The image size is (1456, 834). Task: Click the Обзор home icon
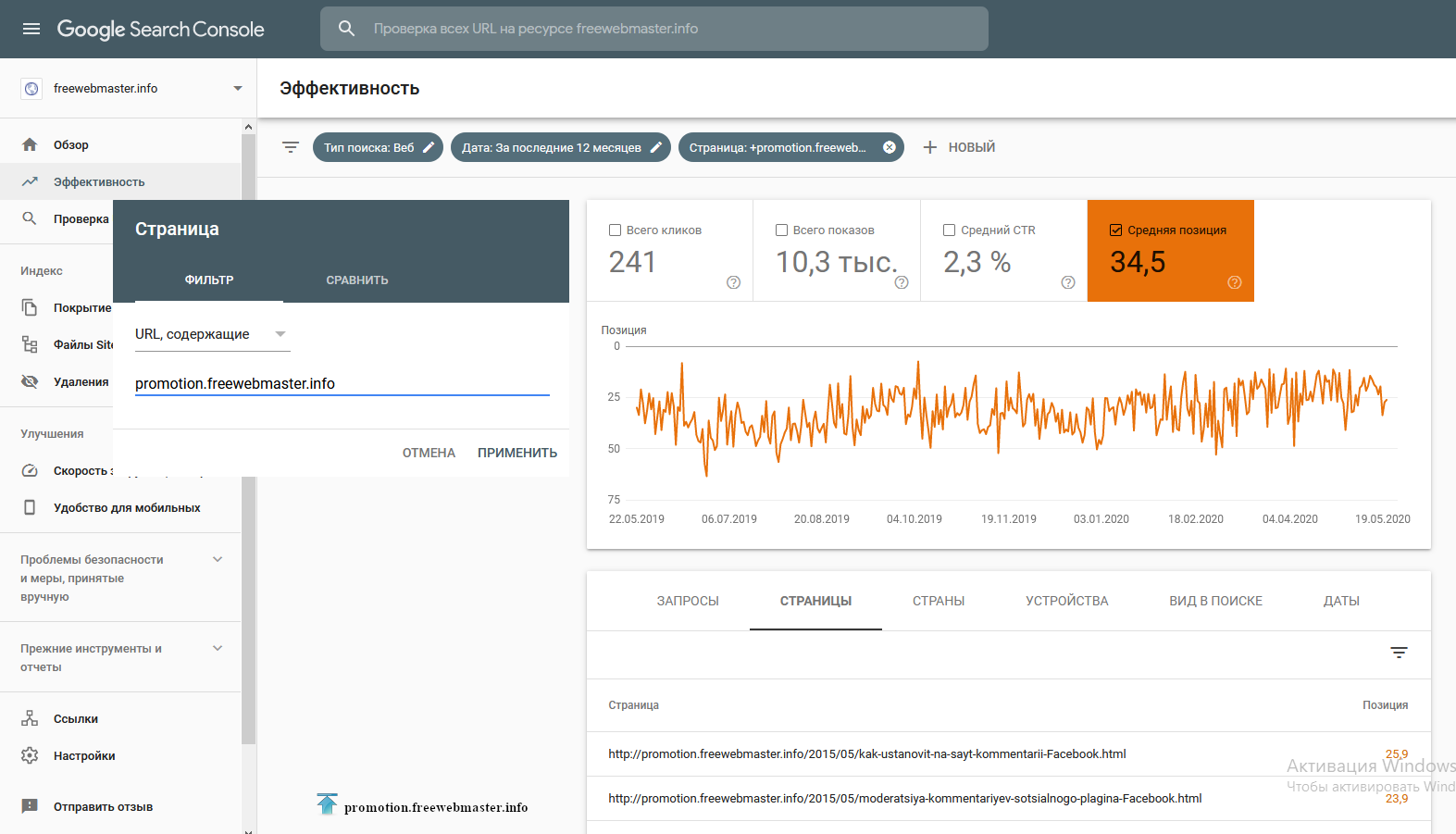tap(30, 144)
